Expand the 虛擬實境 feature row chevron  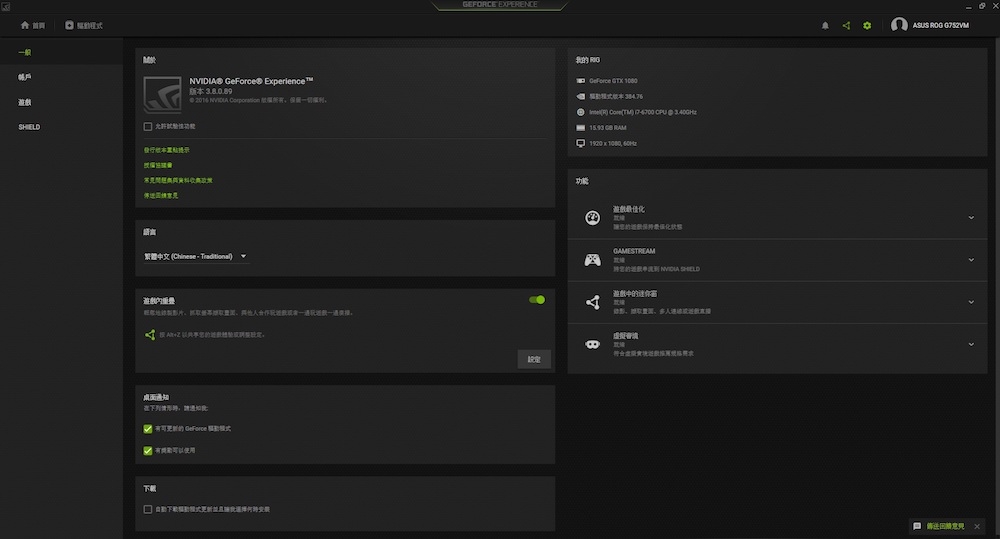971,344
